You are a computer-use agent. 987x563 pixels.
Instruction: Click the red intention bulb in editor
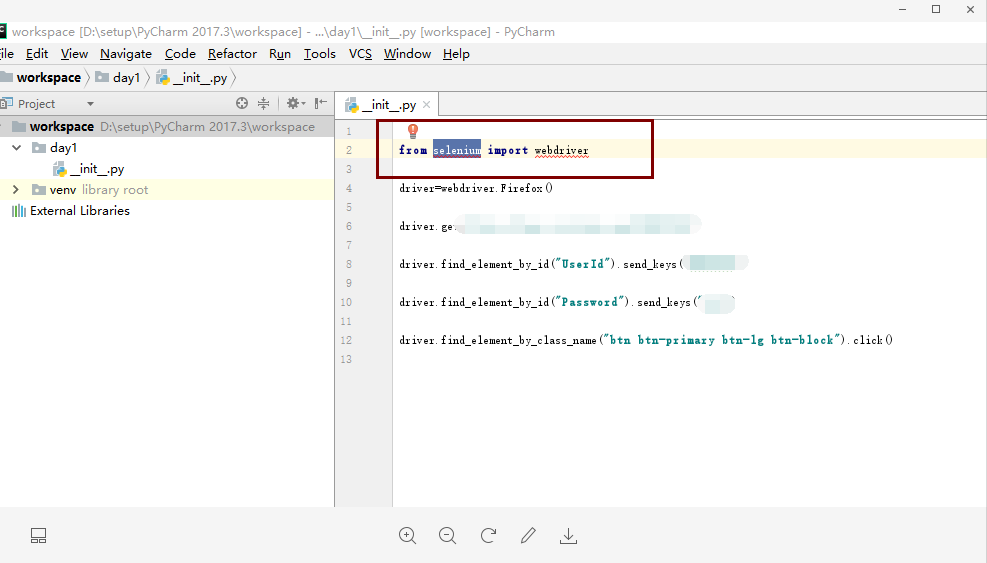pyautogui.click(x=413, y=131)
